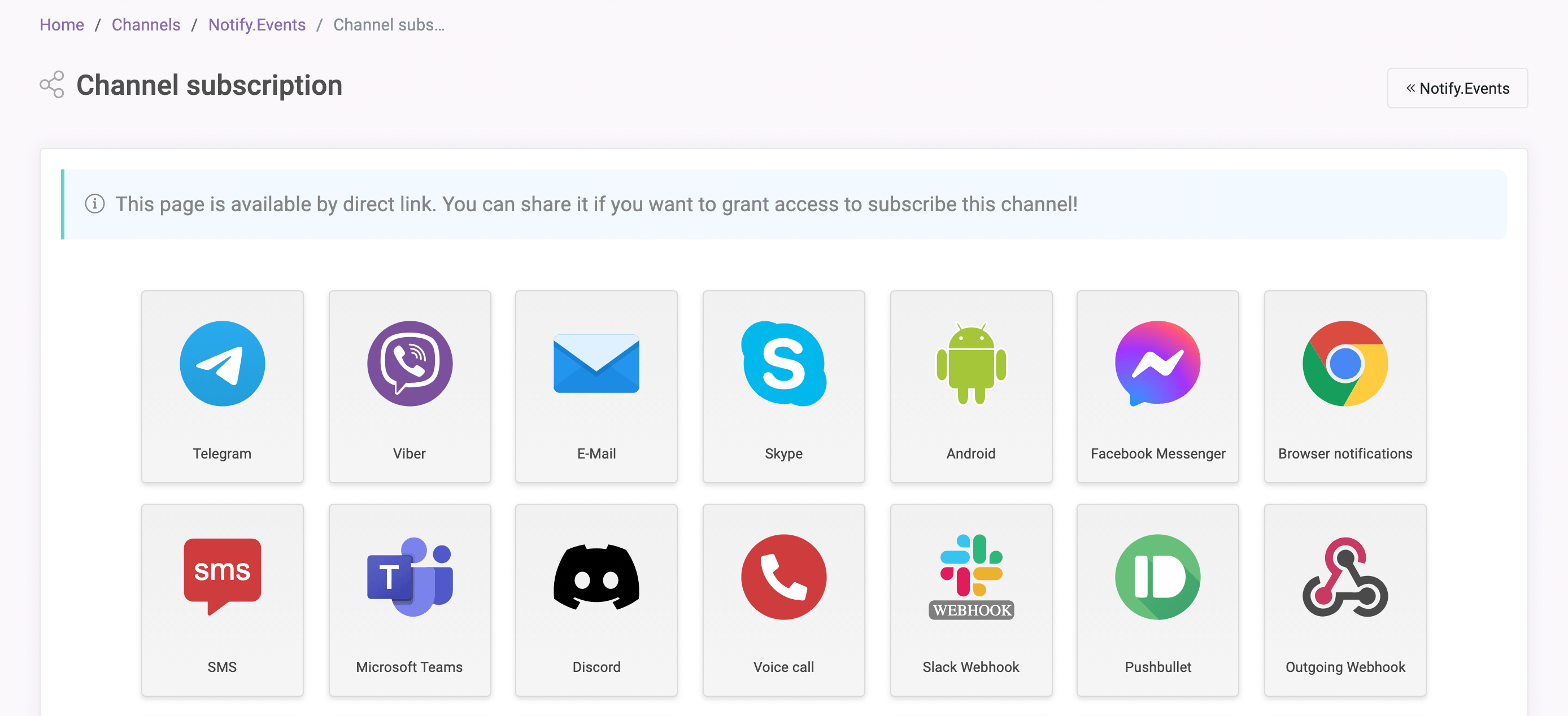
Task: Select the Discord subscription option
Action: pos(596,601)
